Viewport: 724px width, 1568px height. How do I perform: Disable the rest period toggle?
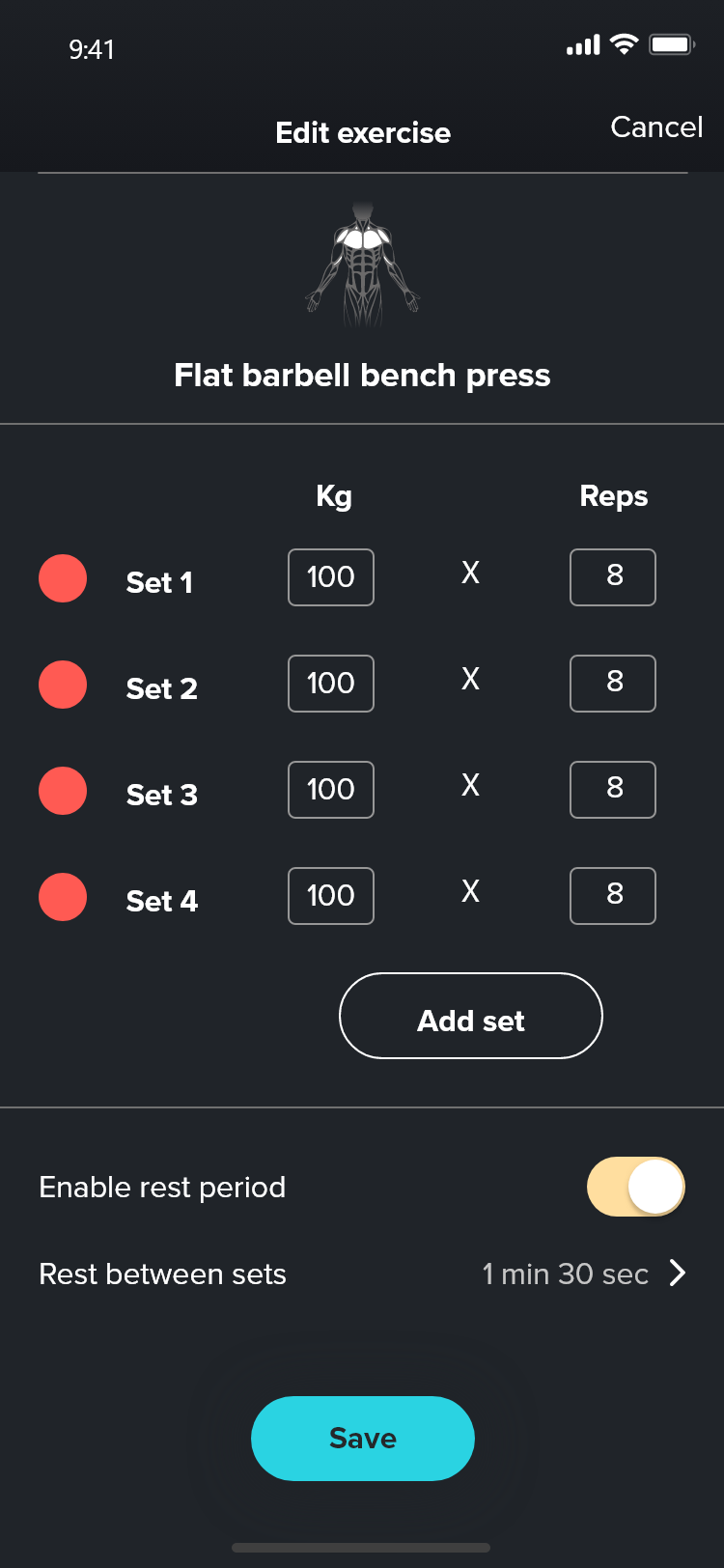pyautogui.click(x=636, y=1187)
